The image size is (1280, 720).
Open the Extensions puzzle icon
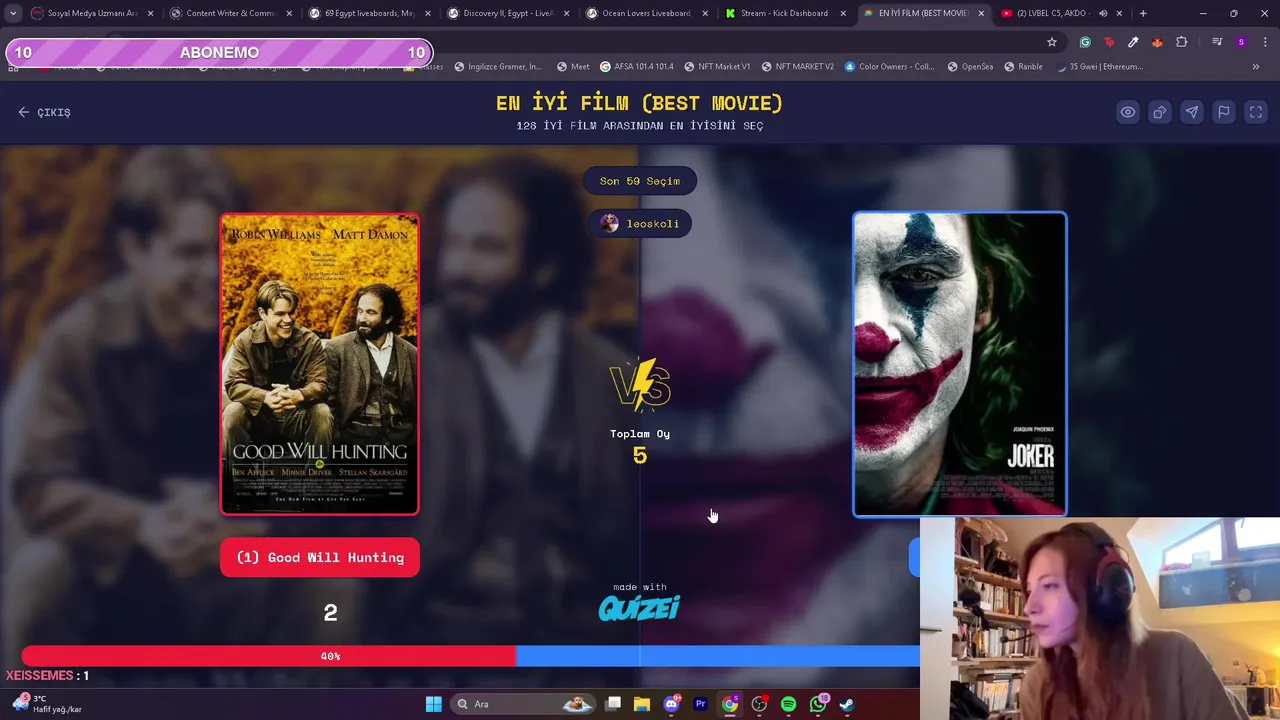1182,42
